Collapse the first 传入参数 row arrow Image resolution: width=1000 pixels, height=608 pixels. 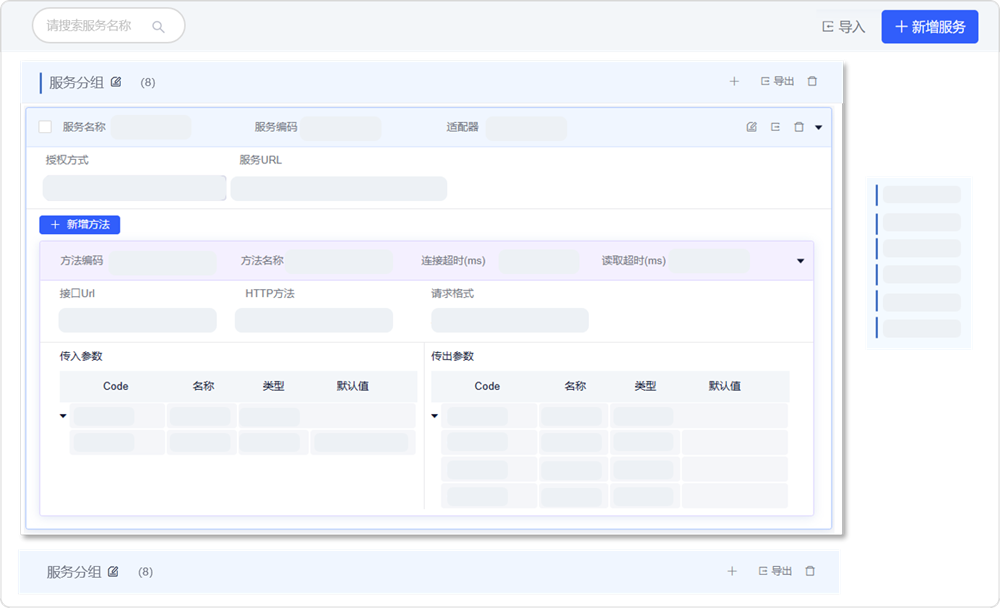(x=63, y=416)
